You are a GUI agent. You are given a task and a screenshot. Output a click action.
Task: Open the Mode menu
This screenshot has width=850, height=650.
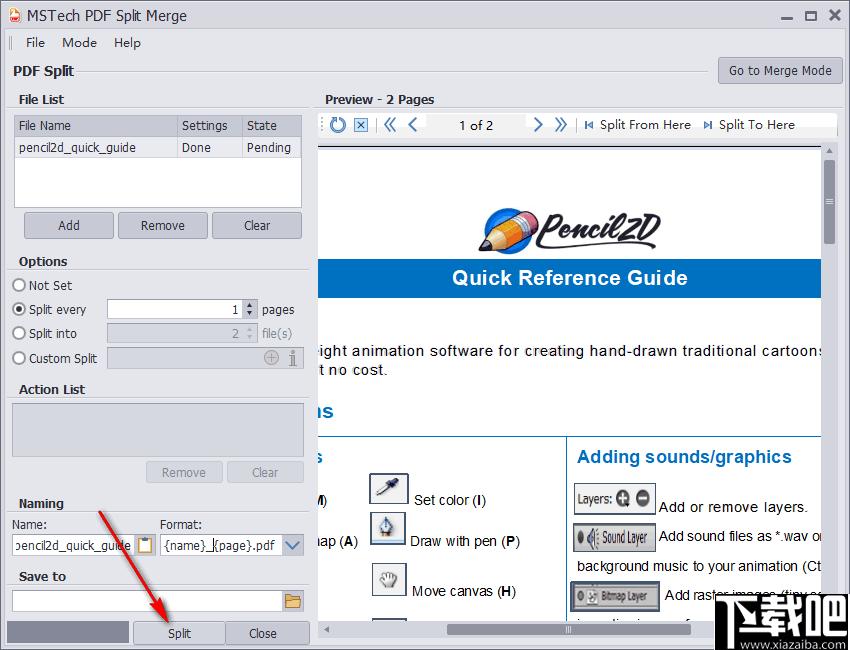[80, 42]
